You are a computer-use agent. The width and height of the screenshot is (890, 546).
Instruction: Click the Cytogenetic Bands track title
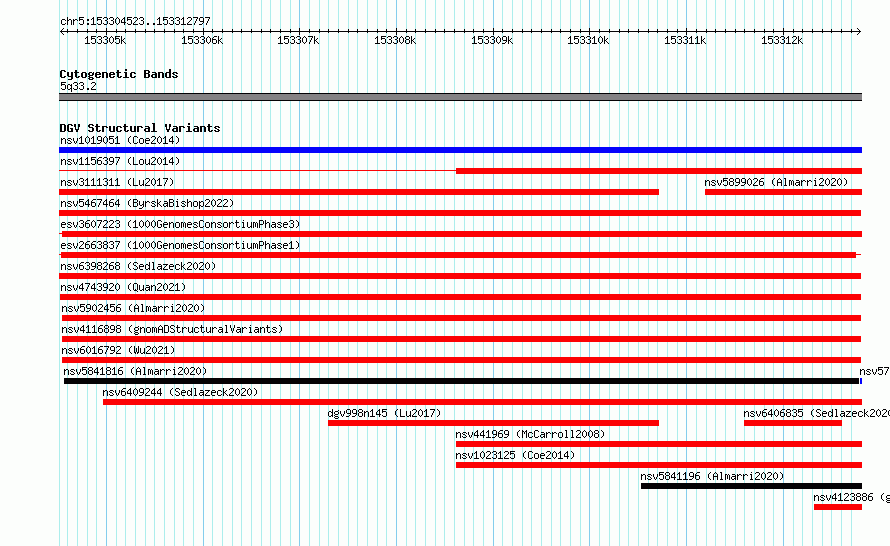(119, 74)
